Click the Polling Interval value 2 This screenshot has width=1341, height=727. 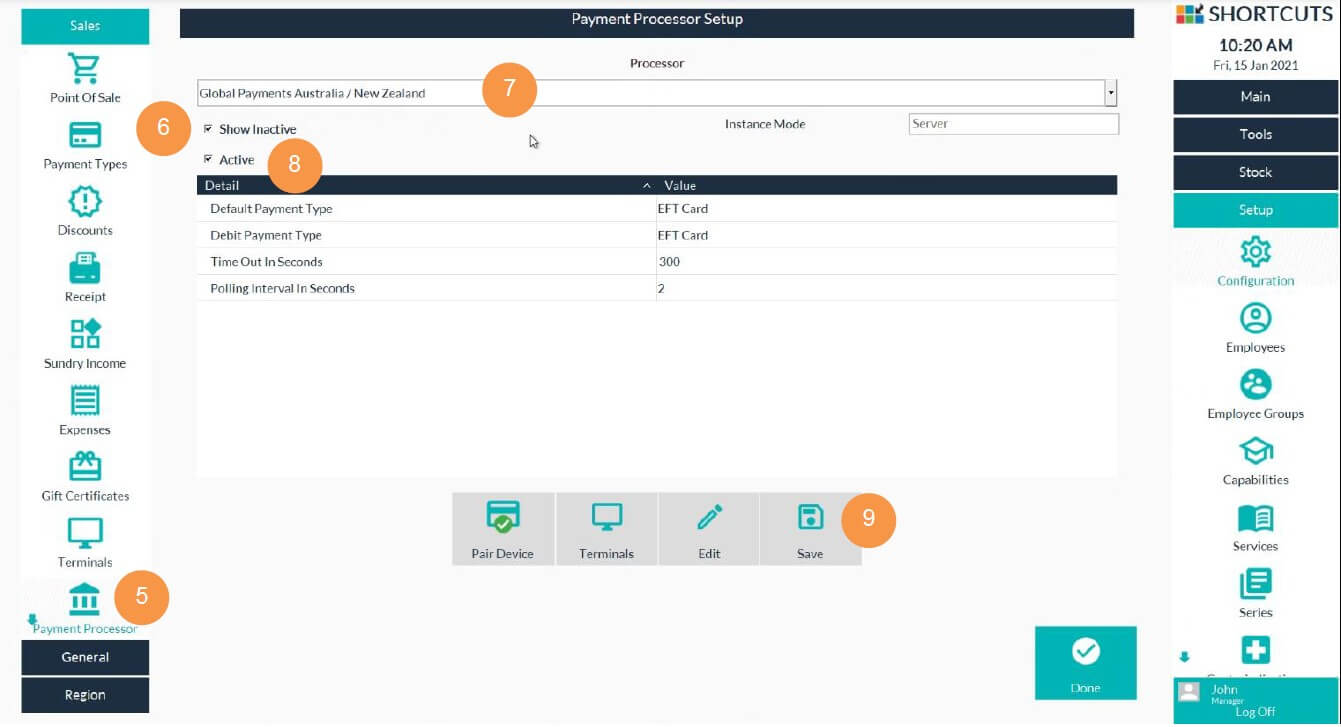tap(661, 288)
